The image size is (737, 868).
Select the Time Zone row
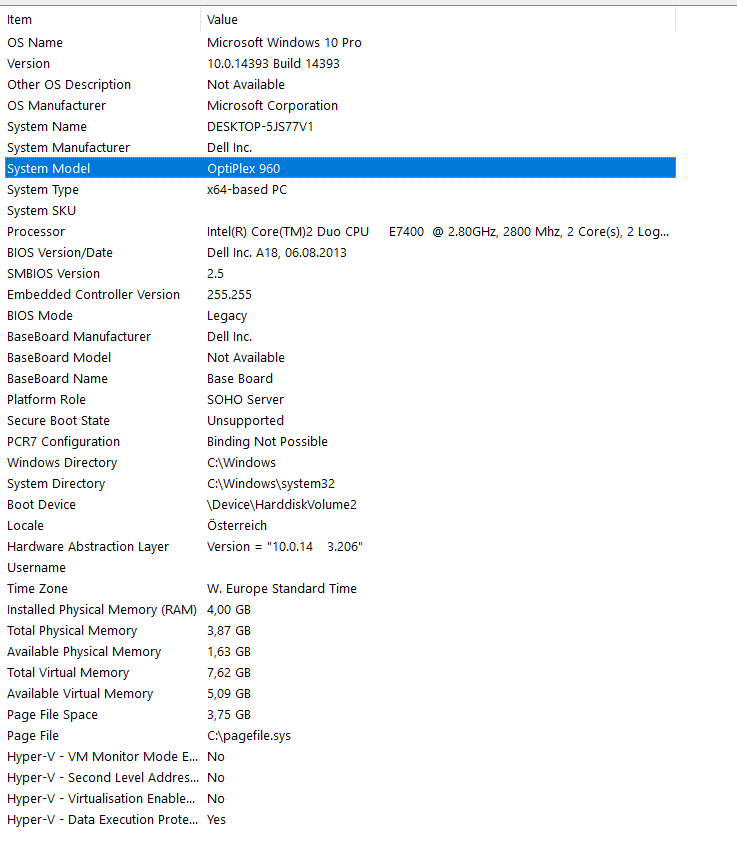click(340, 590)
